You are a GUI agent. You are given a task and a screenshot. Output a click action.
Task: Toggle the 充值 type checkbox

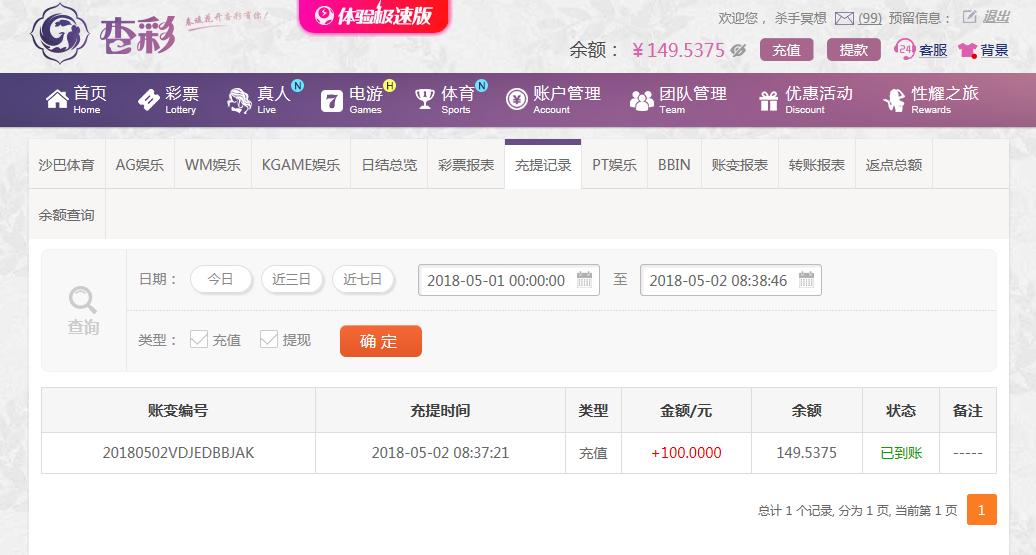pos(198,339)
